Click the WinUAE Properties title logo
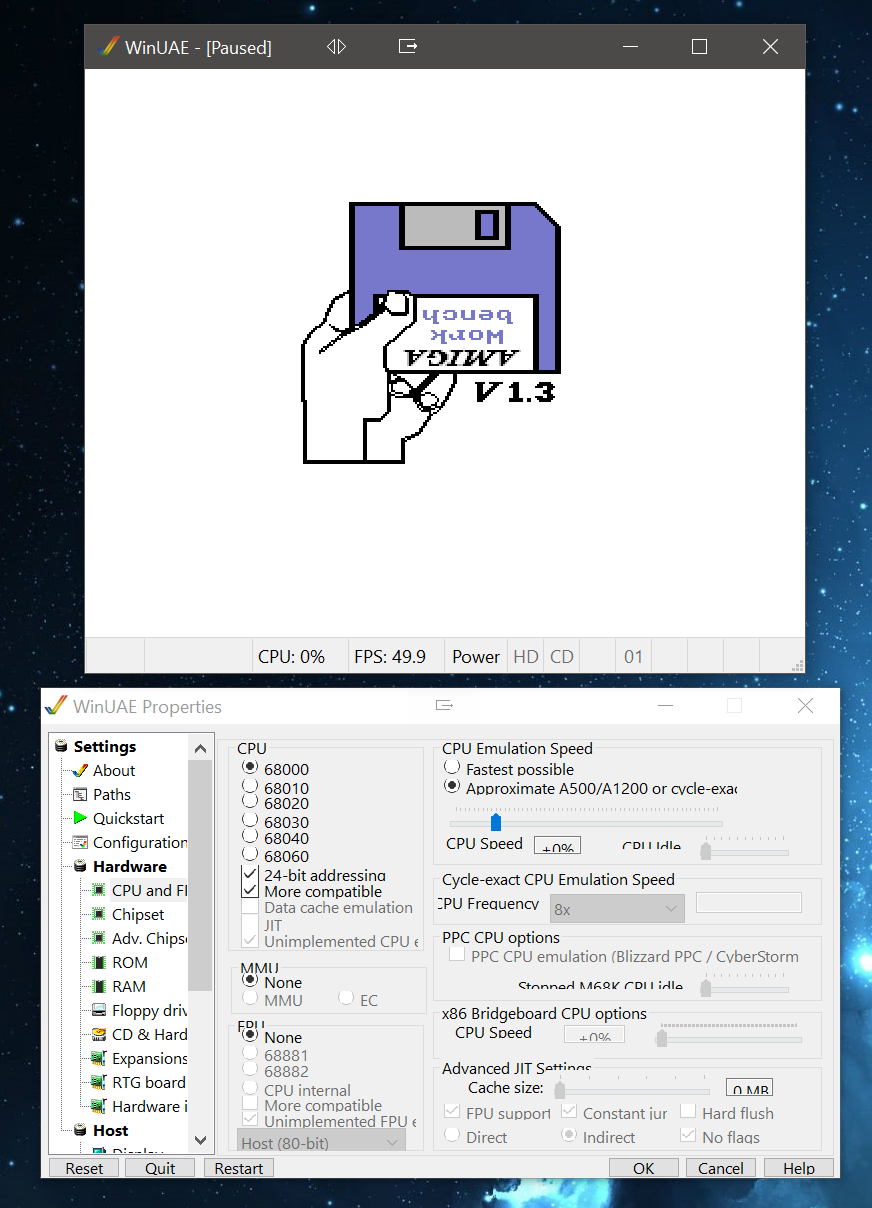872x1208 pixels. (57, 706)
